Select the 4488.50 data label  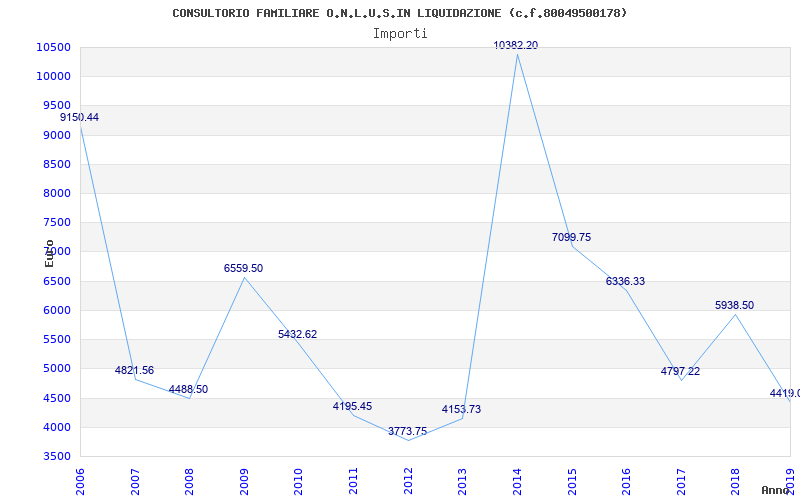tap(188, 389)
